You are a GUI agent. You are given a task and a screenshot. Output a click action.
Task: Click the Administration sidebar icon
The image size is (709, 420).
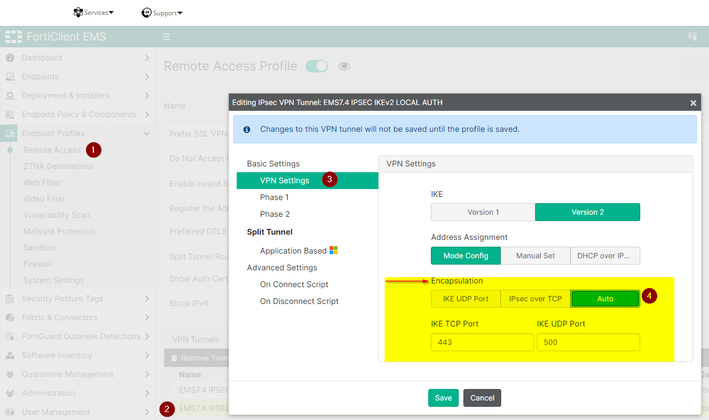tap(10, 393)
